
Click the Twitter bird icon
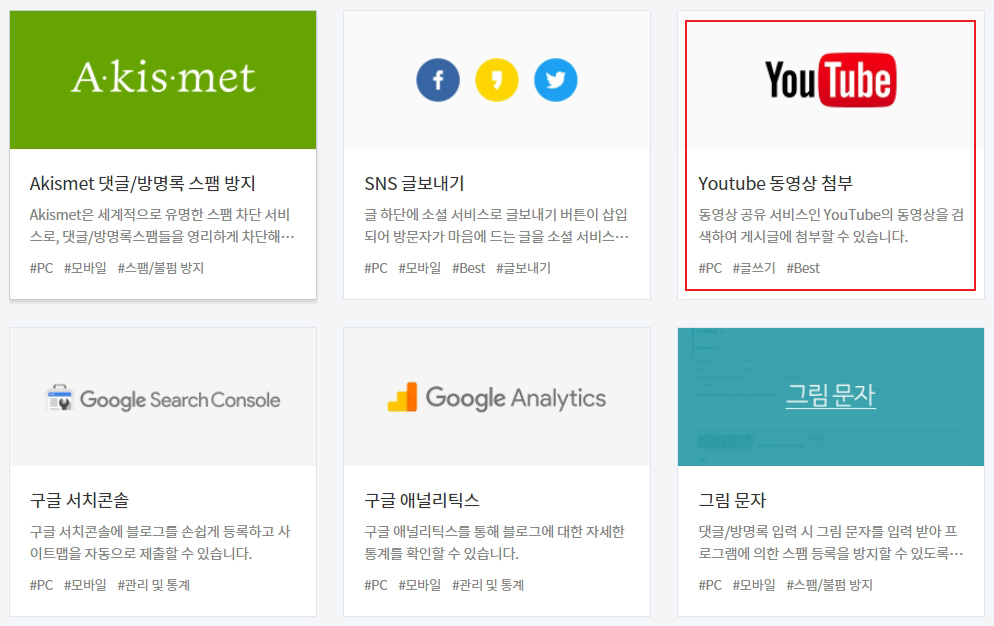tap(556, 80)
